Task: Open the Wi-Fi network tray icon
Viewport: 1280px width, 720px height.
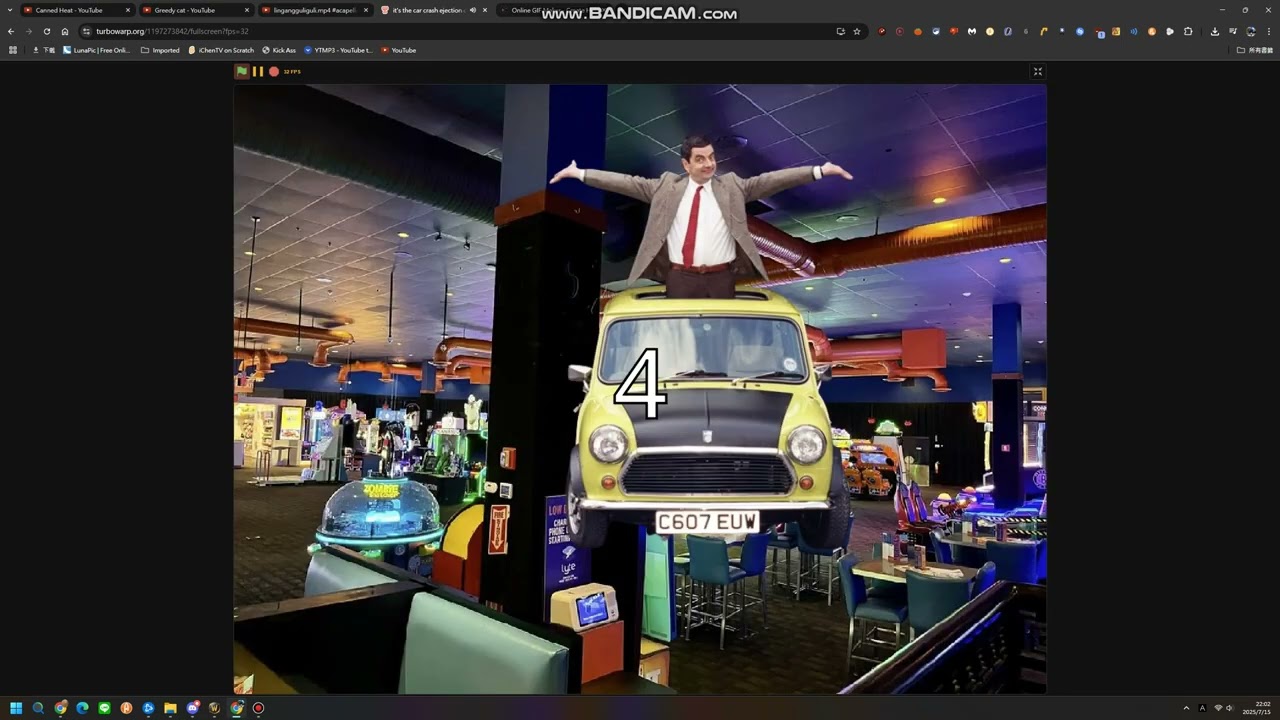Action: click(x=1218, y=708)
